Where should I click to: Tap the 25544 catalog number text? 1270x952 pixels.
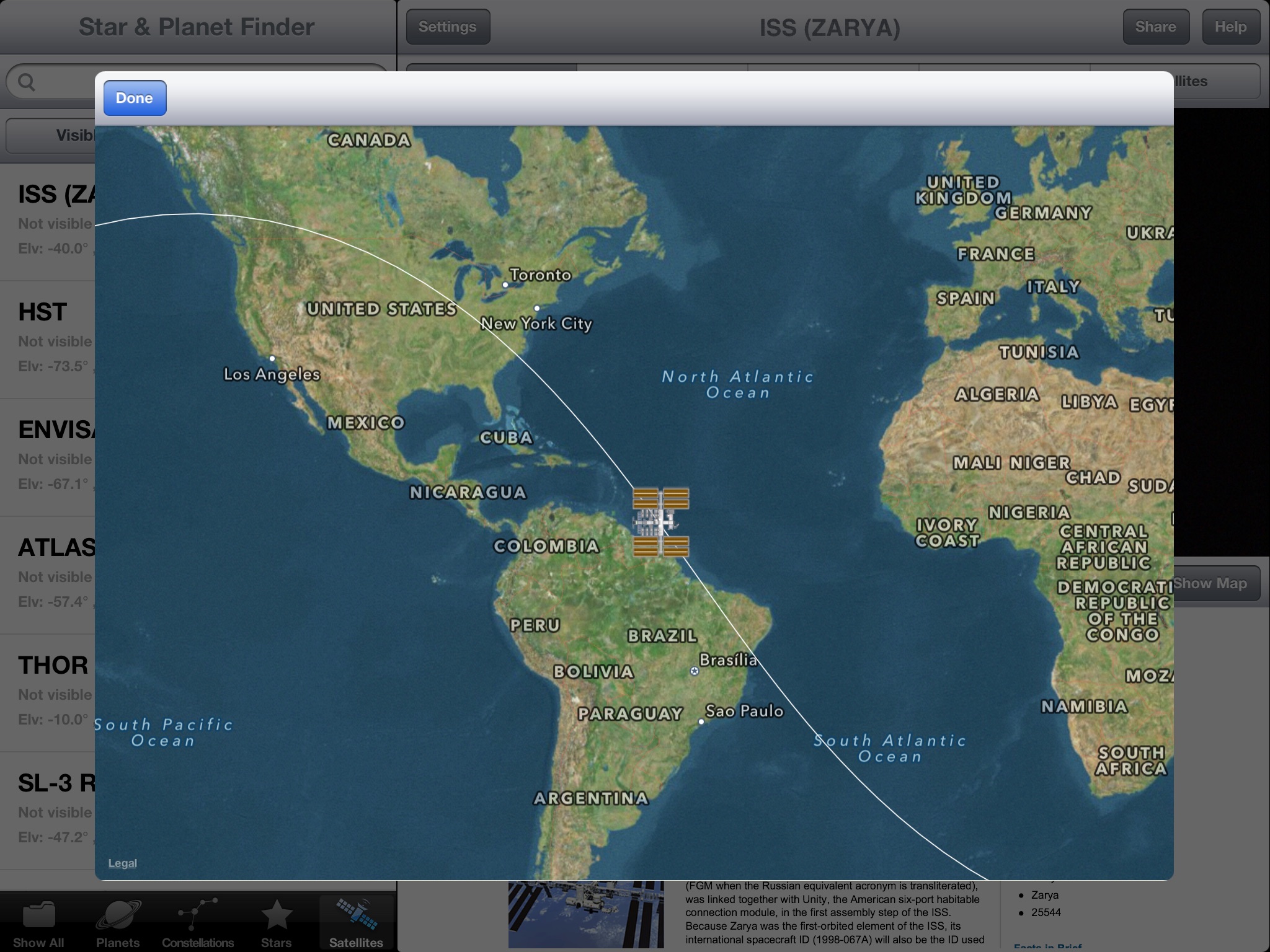point(1046,912)
